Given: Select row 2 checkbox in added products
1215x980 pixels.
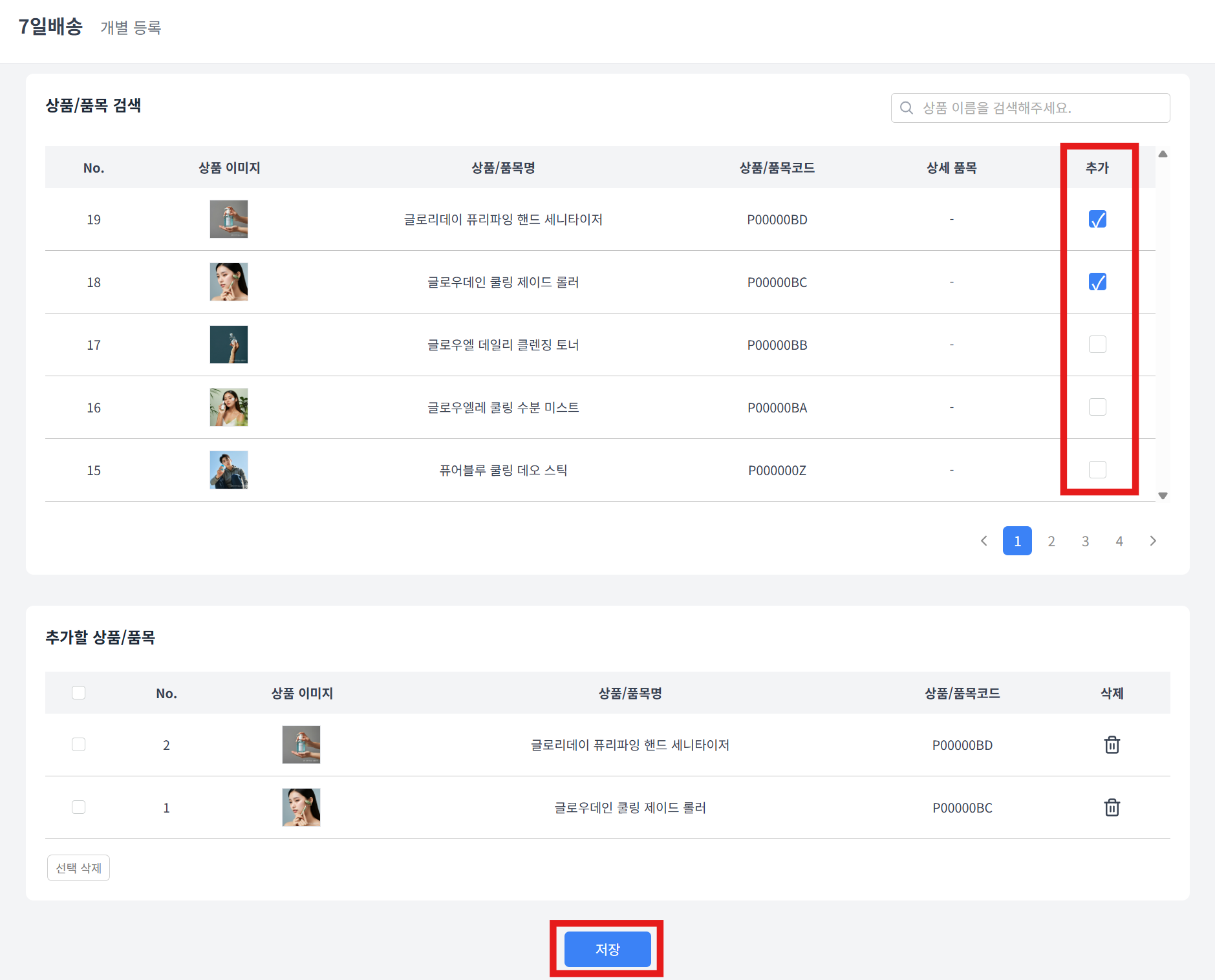Looking at the screenshot, I should coord(78,745).
